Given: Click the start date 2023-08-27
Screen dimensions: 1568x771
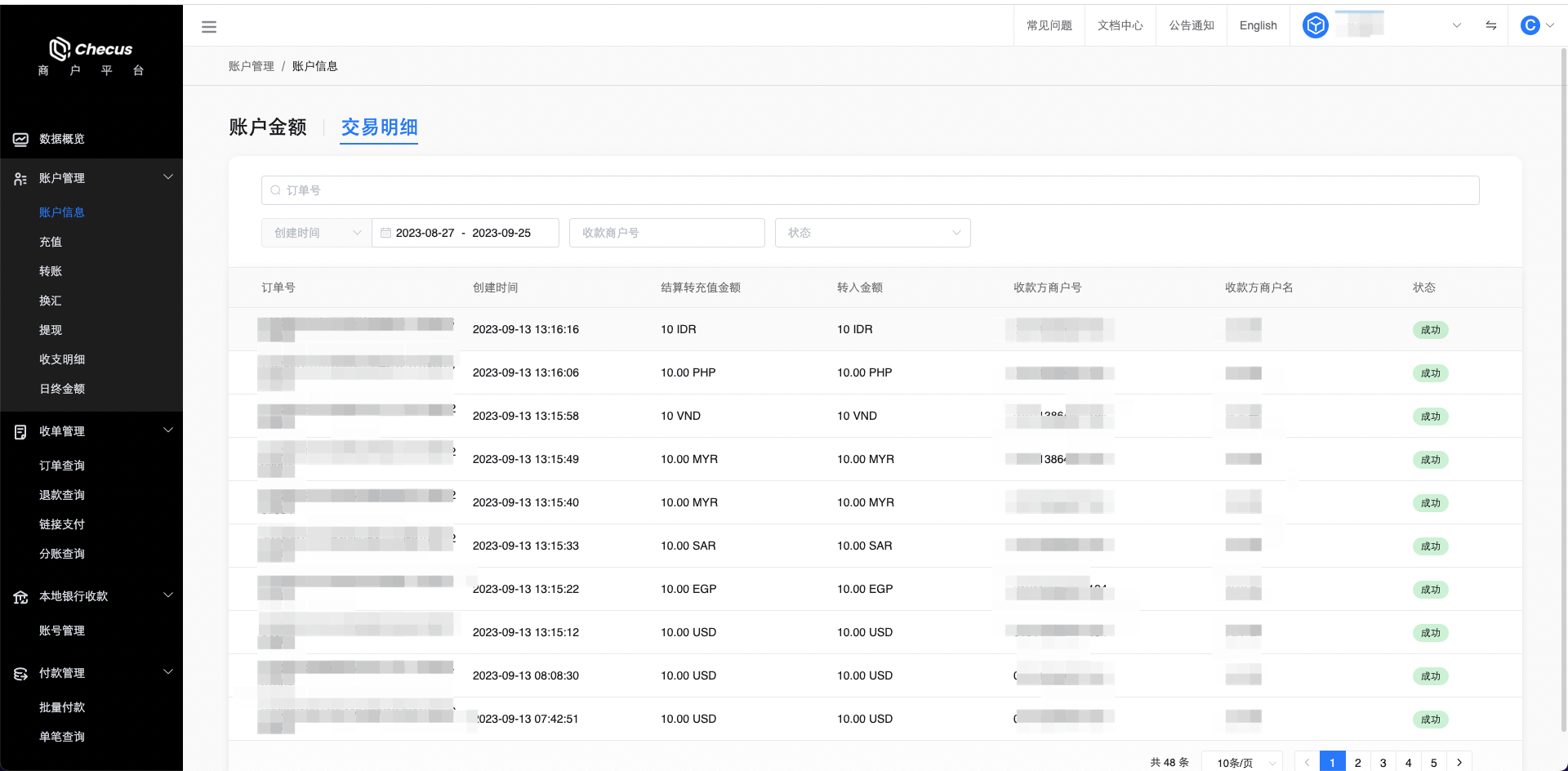Looking at the screenshot, I should pos(425,233).
